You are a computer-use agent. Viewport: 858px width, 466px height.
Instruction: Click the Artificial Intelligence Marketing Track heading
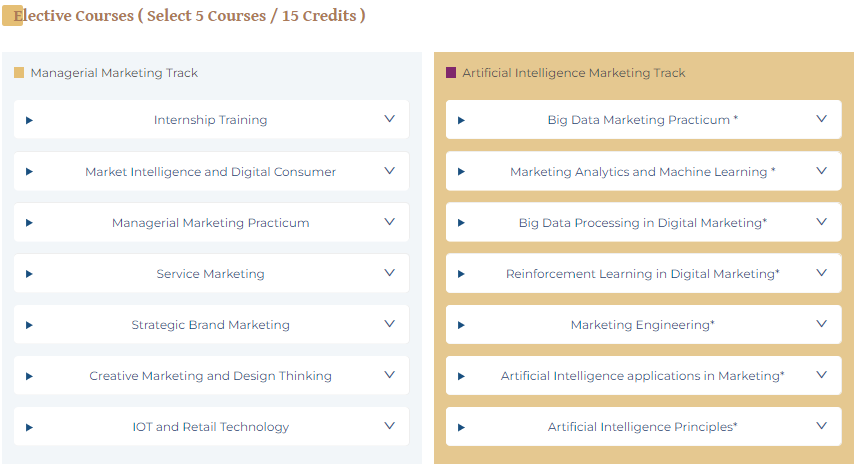click(x=573, y=73)
